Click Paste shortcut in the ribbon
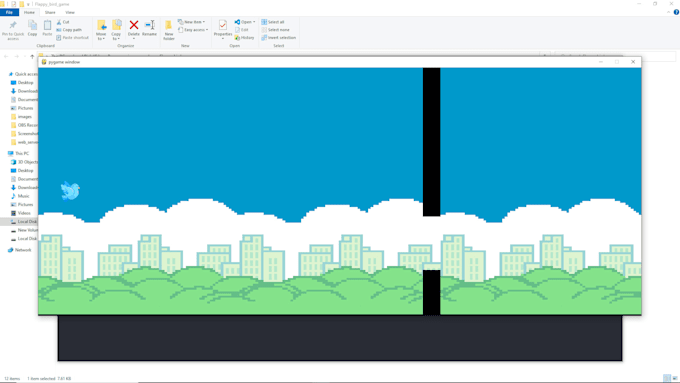This screenshot has height=383, width=680. pyautogui.click(x=72, y=38)
